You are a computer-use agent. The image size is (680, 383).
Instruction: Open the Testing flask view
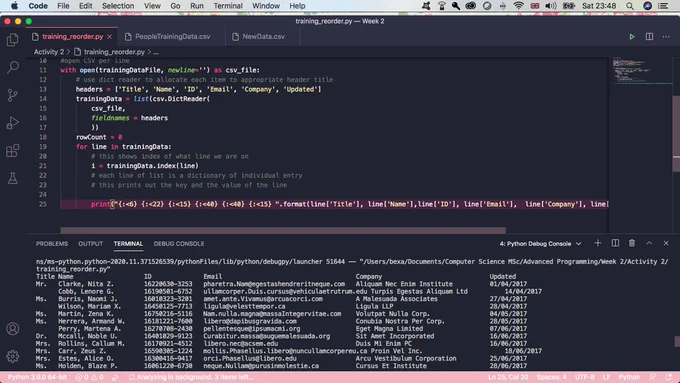click(13, 178)
